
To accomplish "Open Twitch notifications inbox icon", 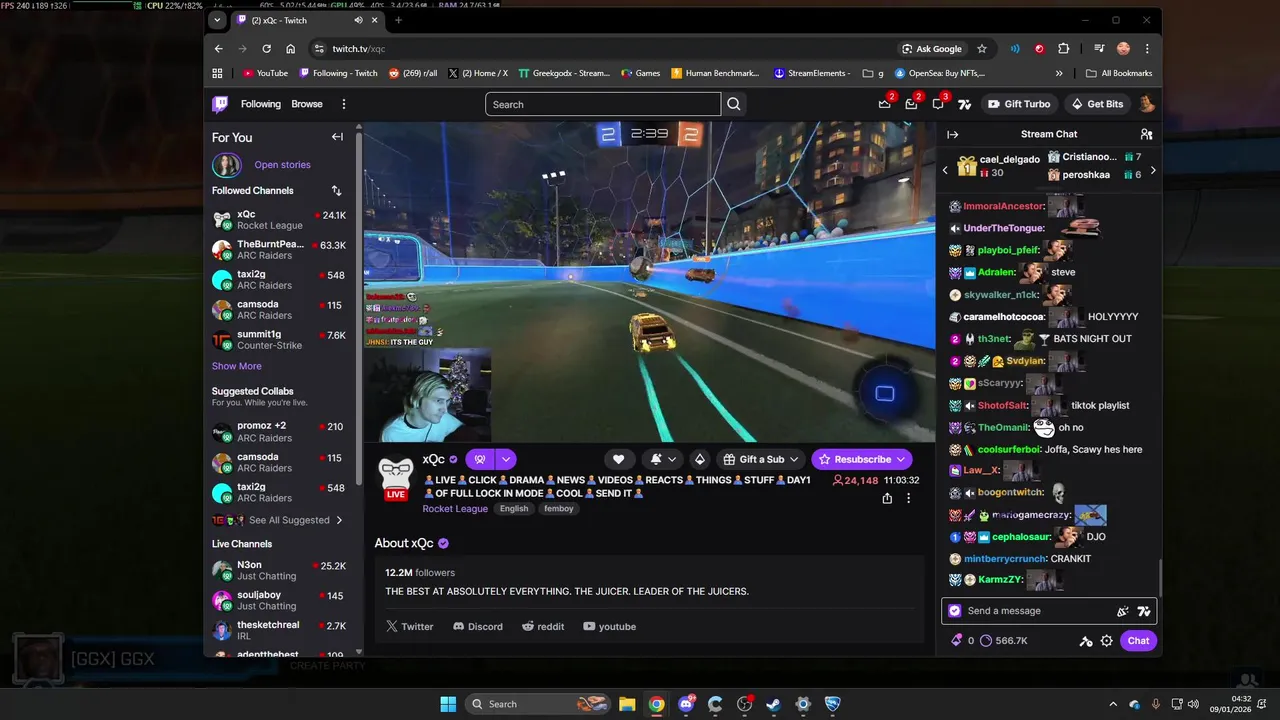I will click(911, 104).
